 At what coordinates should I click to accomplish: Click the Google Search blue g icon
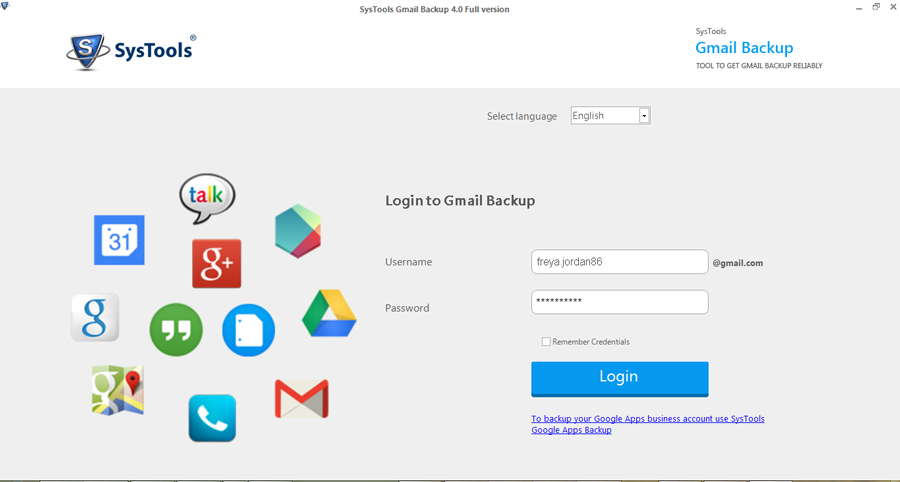point(95,317)
